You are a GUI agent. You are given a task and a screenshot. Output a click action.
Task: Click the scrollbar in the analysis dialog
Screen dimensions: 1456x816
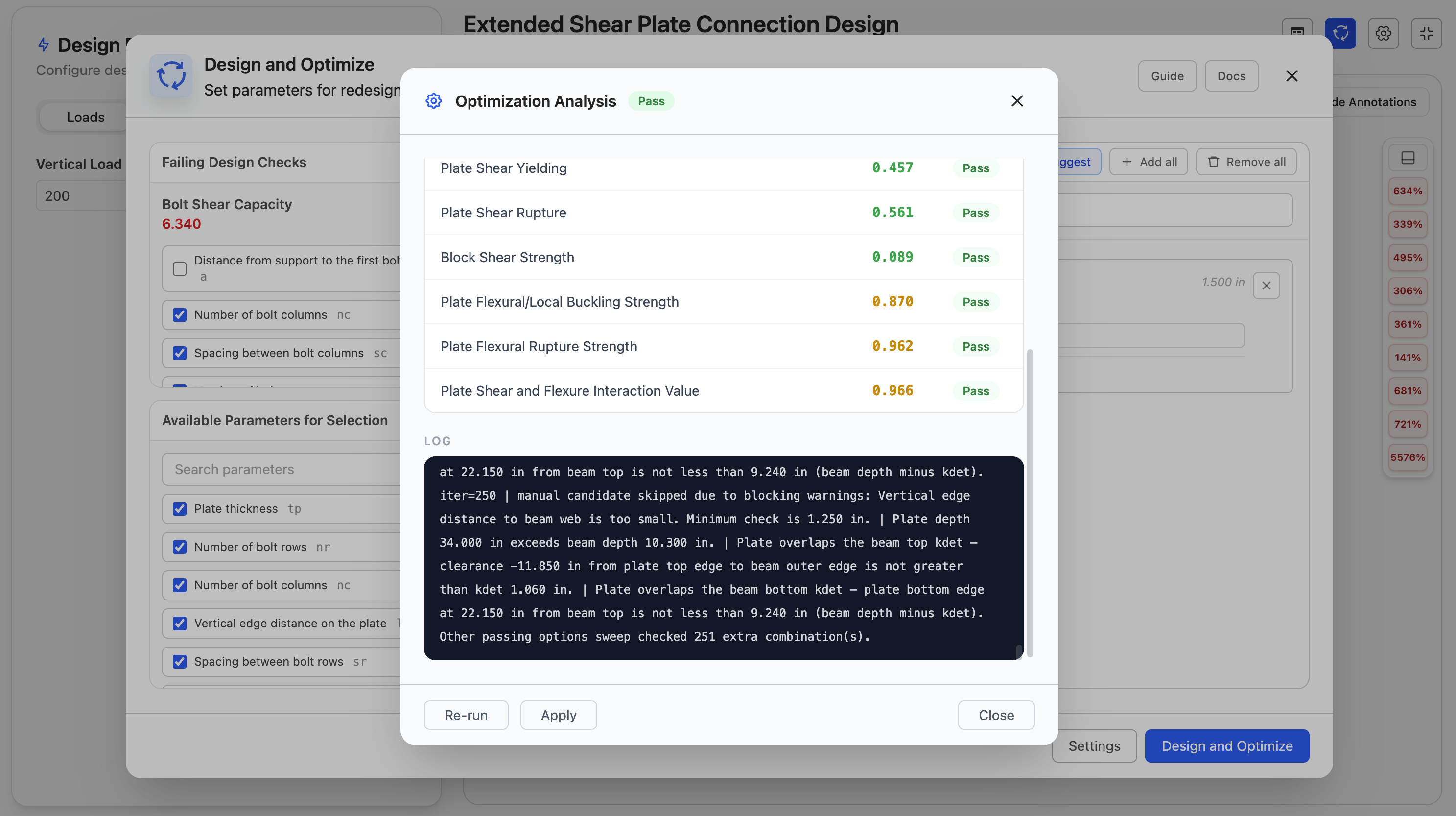pos(1030,503)
